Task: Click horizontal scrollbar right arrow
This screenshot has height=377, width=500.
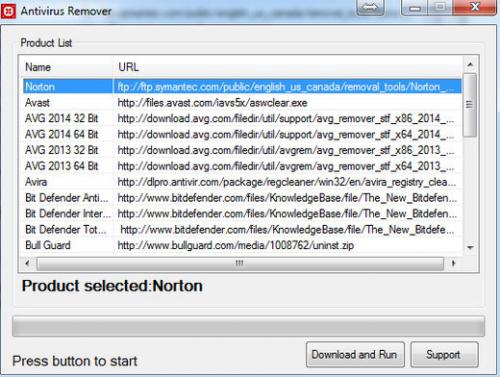Action: 453,263
